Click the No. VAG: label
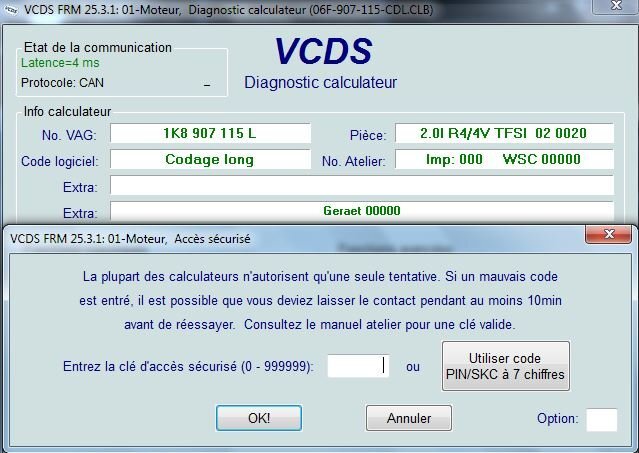639x453 pixels. click(x=69, y=135)
